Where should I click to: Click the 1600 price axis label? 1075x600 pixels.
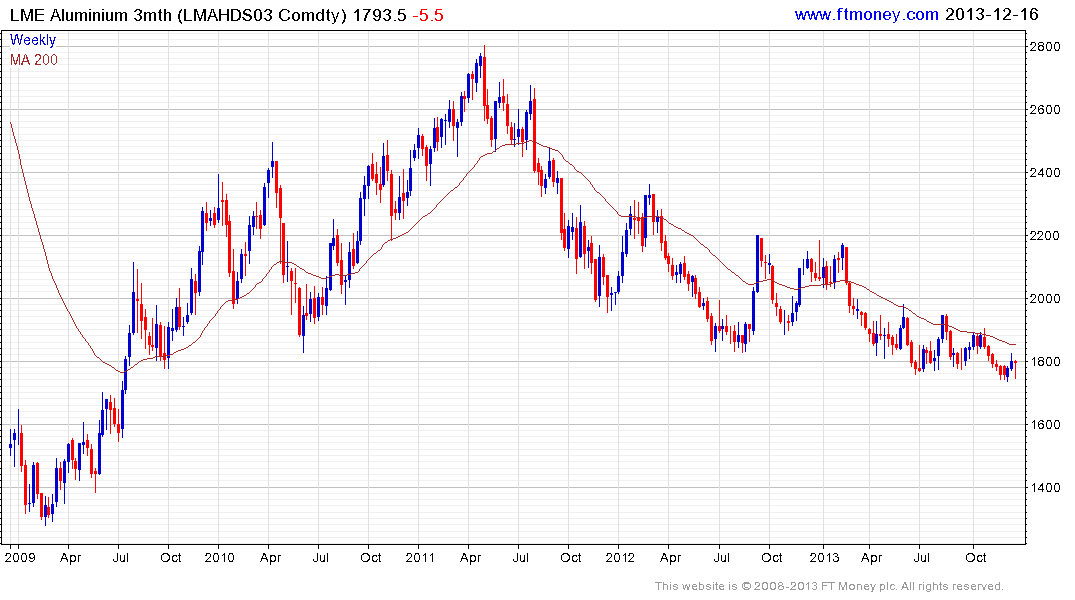pos(1044,425)
